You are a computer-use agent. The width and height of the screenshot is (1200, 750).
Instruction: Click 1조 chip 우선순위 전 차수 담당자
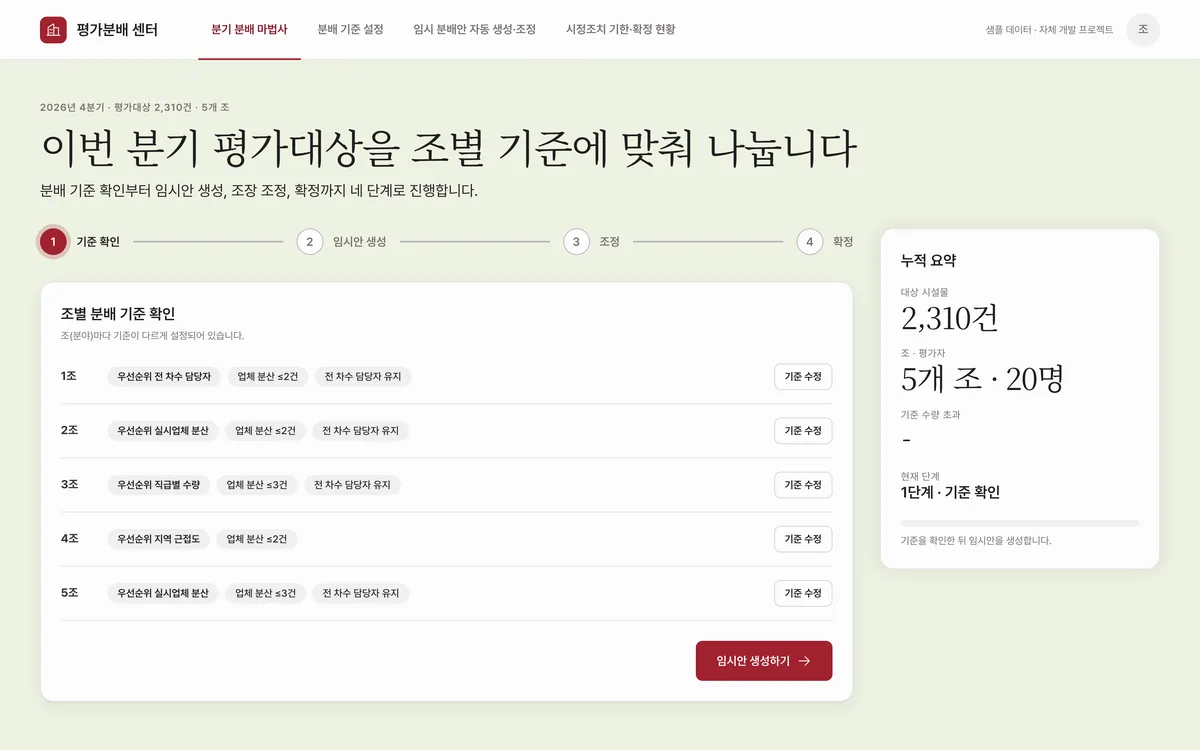click(164, 377)
